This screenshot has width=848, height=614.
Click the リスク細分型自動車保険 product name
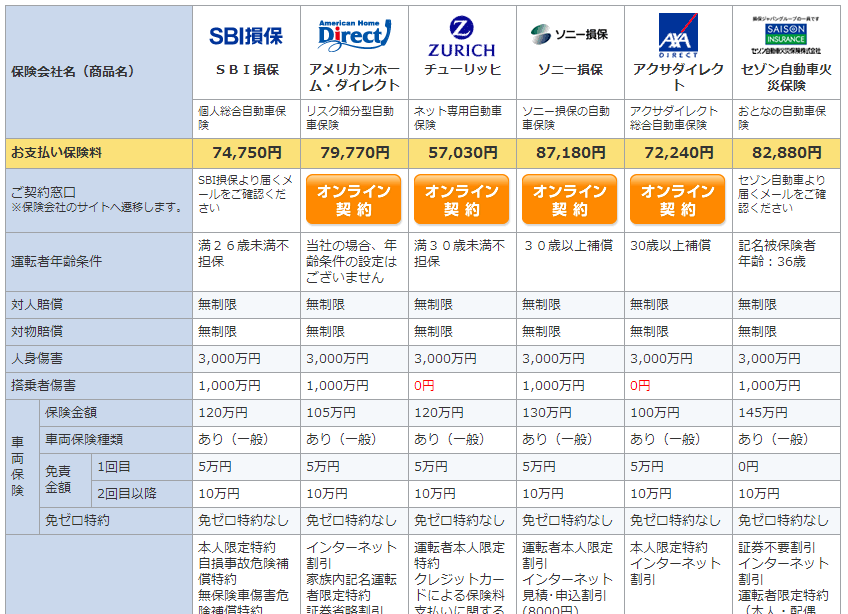coord(350,118)
